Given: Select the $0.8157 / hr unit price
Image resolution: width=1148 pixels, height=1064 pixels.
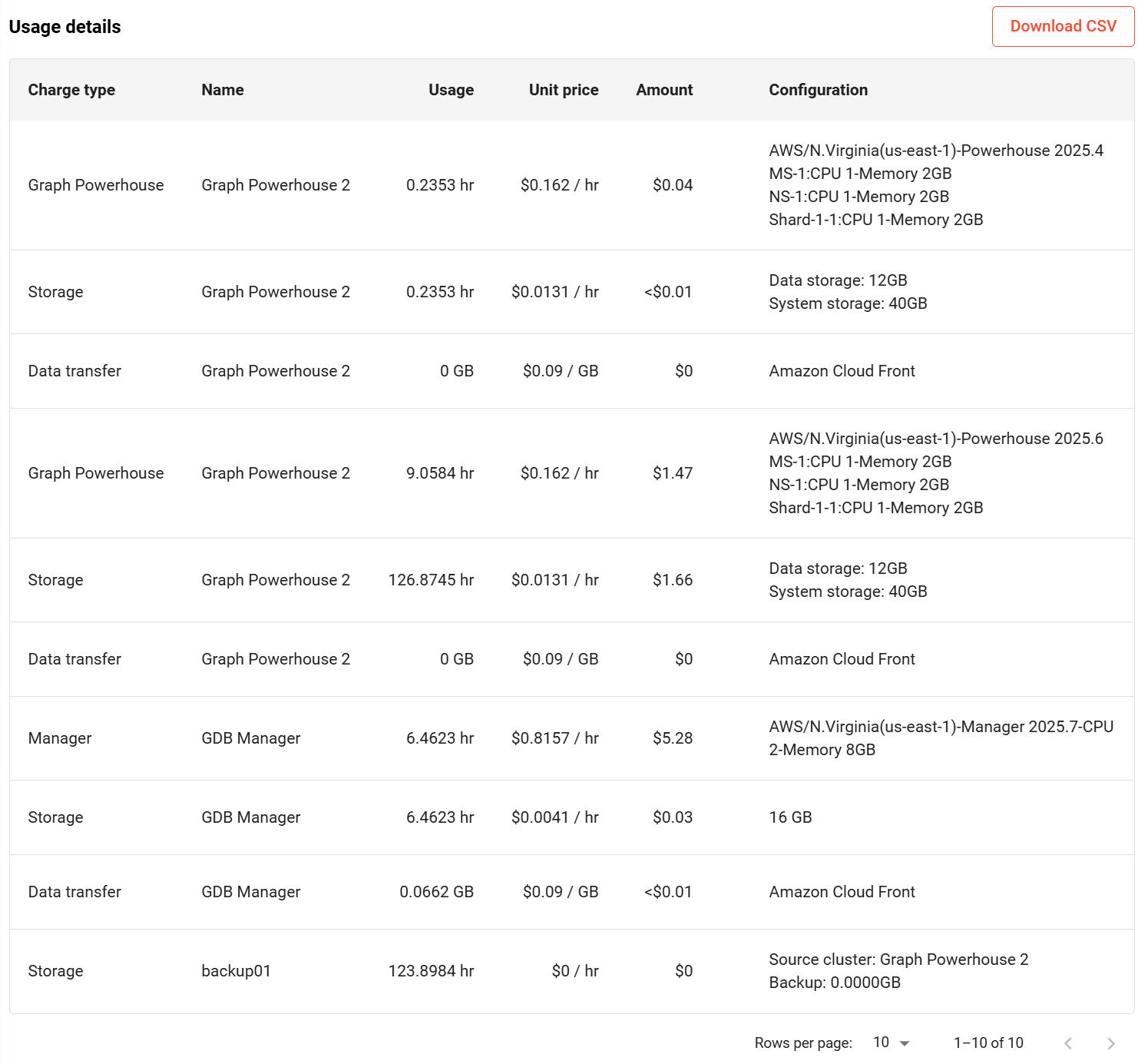Looking at the screenshot, I should pyautogui.click(x=555, y=738).
